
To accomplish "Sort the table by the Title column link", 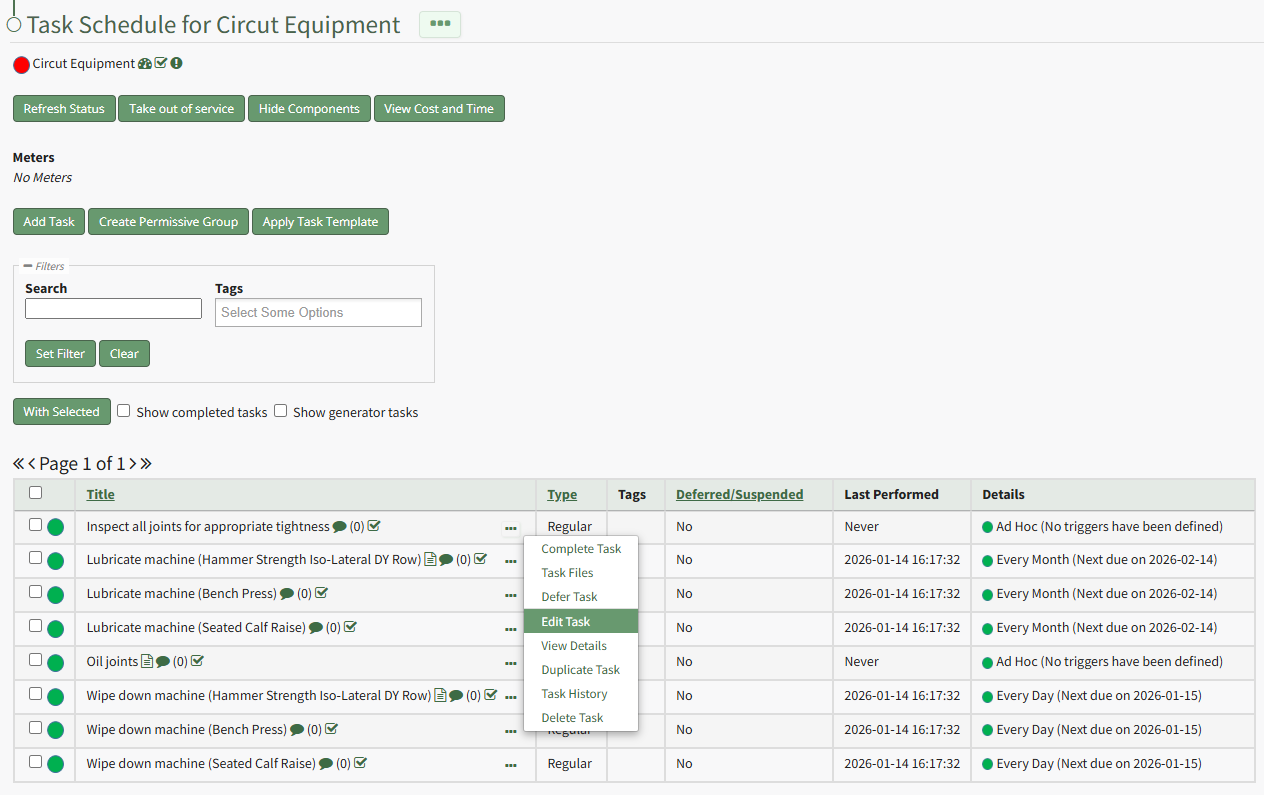I will pyautogui.click(x=100, y=495).
